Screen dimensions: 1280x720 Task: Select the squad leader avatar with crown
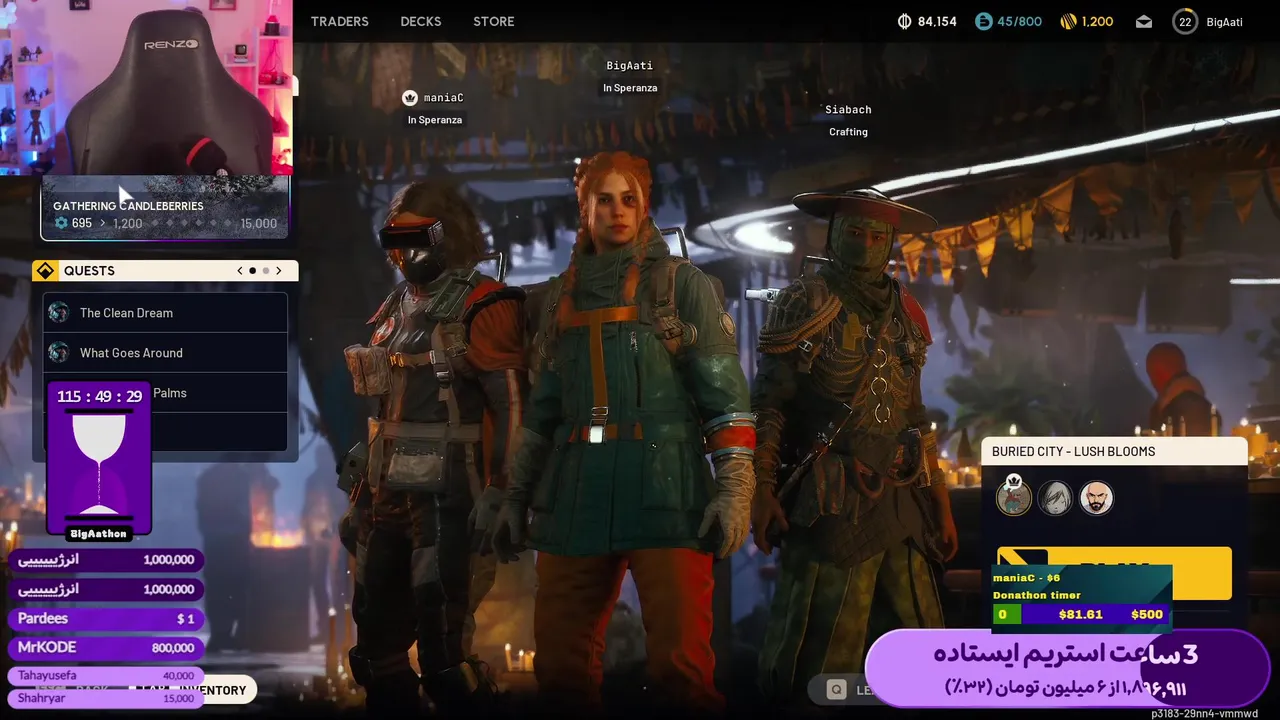pyautogui.click(x=1013, y=497)
